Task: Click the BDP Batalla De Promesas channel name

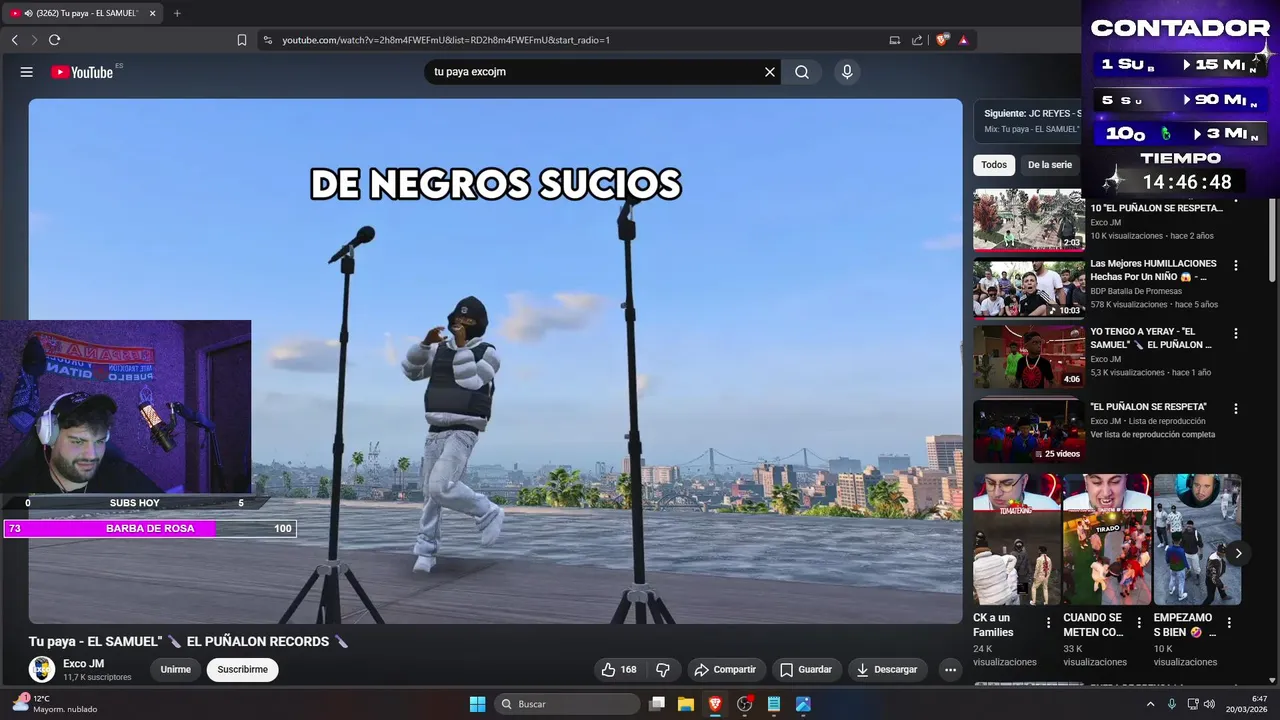Action: coord(1136,291)
